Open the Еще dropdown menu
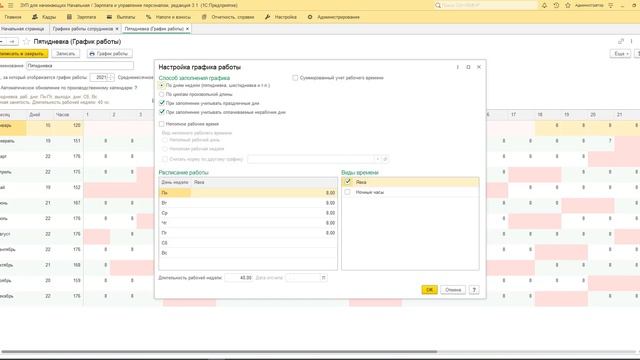 pyautogui.click(x=620, y=53)
